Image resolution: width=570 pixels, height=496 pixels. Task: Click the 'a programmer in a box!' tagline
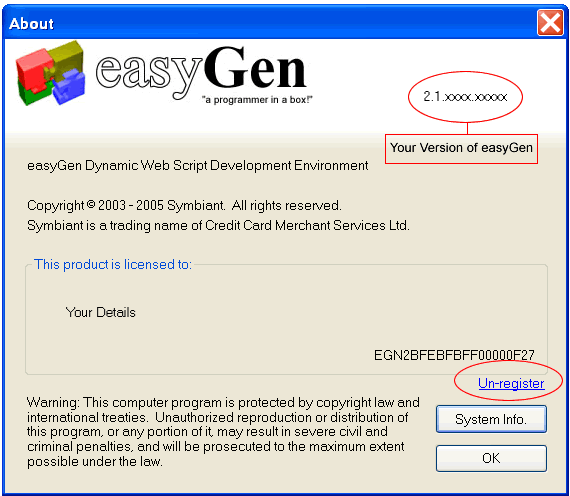[x=257, y=100]
